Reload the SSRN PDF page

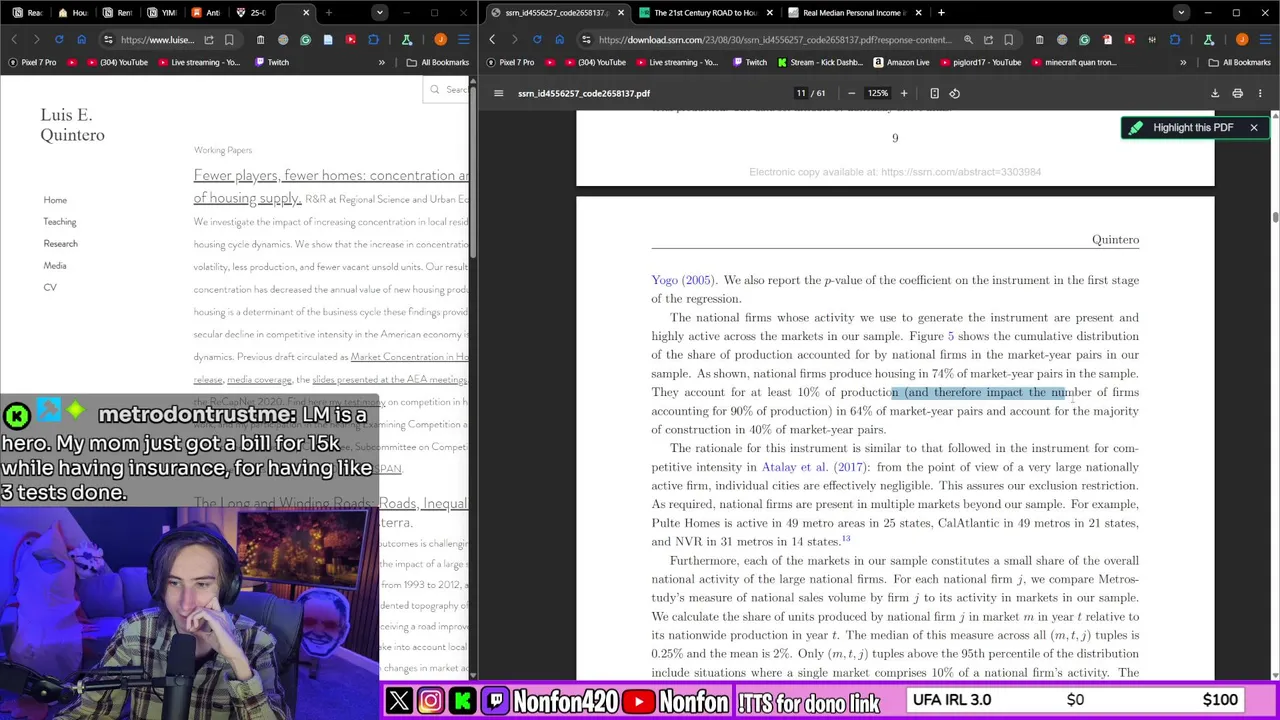537,40
